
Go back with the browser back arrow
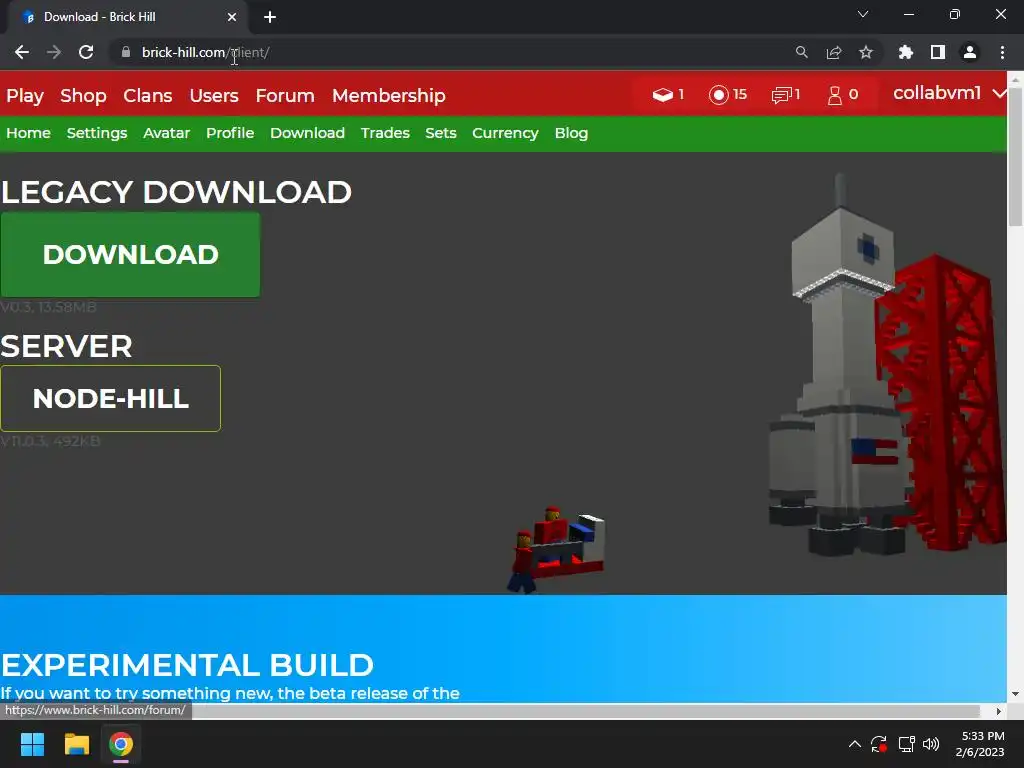22,52
